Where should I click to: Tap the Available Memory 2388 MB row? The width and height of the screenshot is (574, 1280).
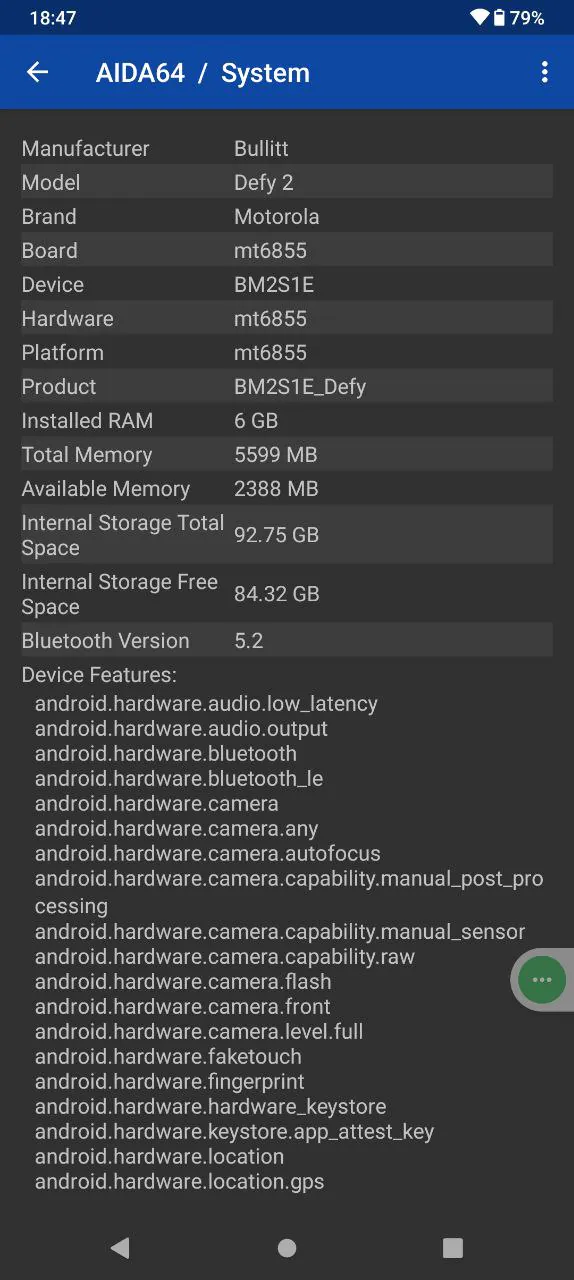point(287,488)
